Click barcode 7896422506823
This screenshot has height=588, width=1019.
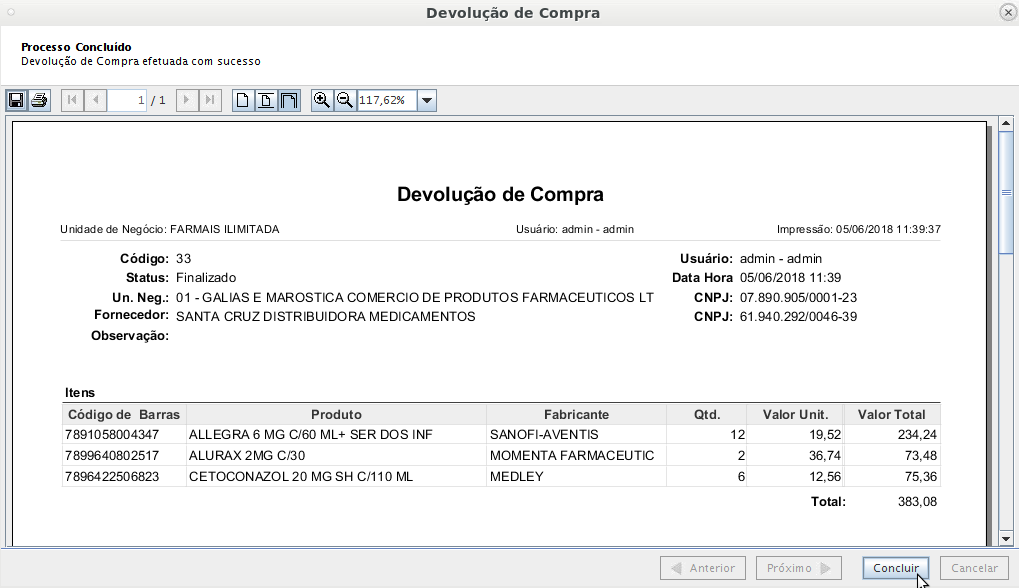point(112,476)
